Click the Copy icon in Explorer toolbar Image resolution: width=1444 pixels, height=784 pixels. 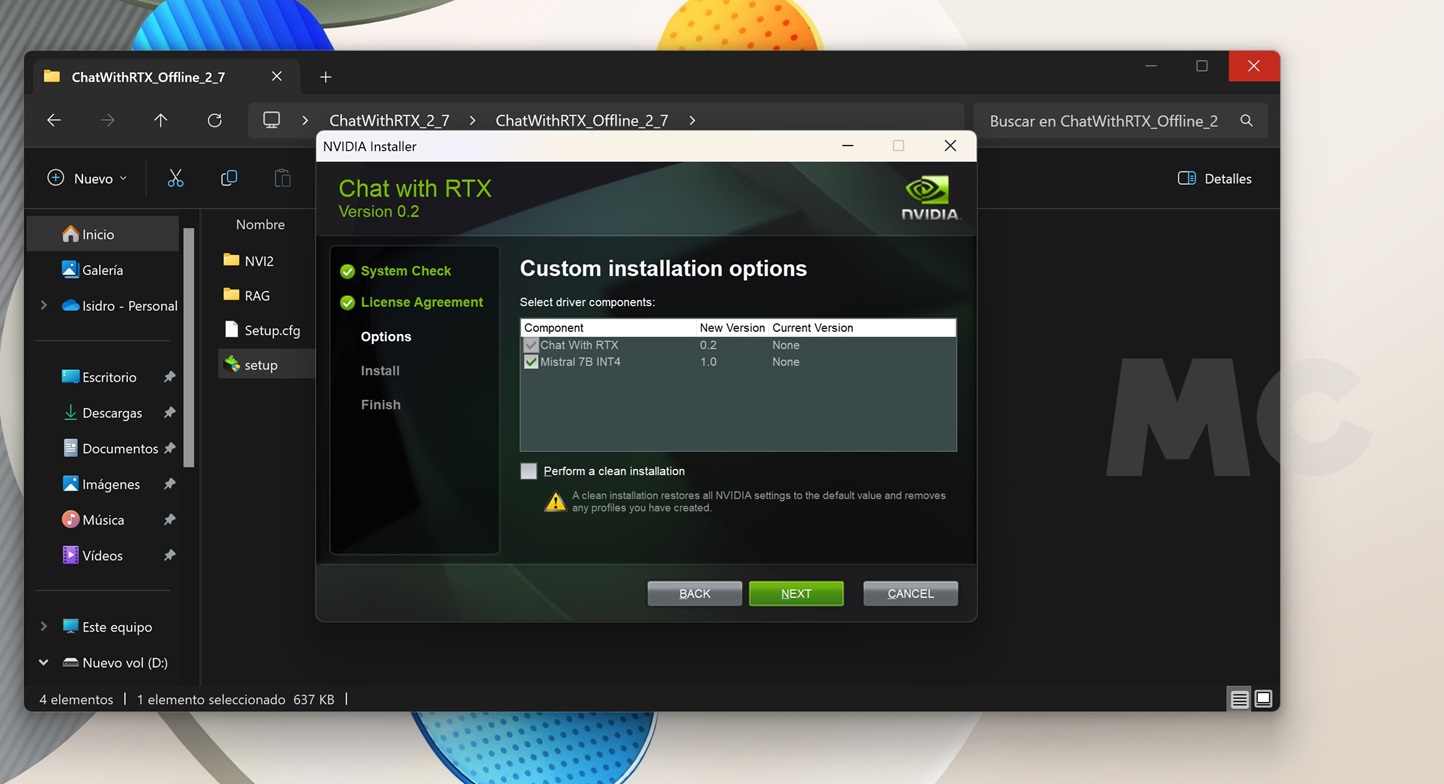(x=229, y=178)
